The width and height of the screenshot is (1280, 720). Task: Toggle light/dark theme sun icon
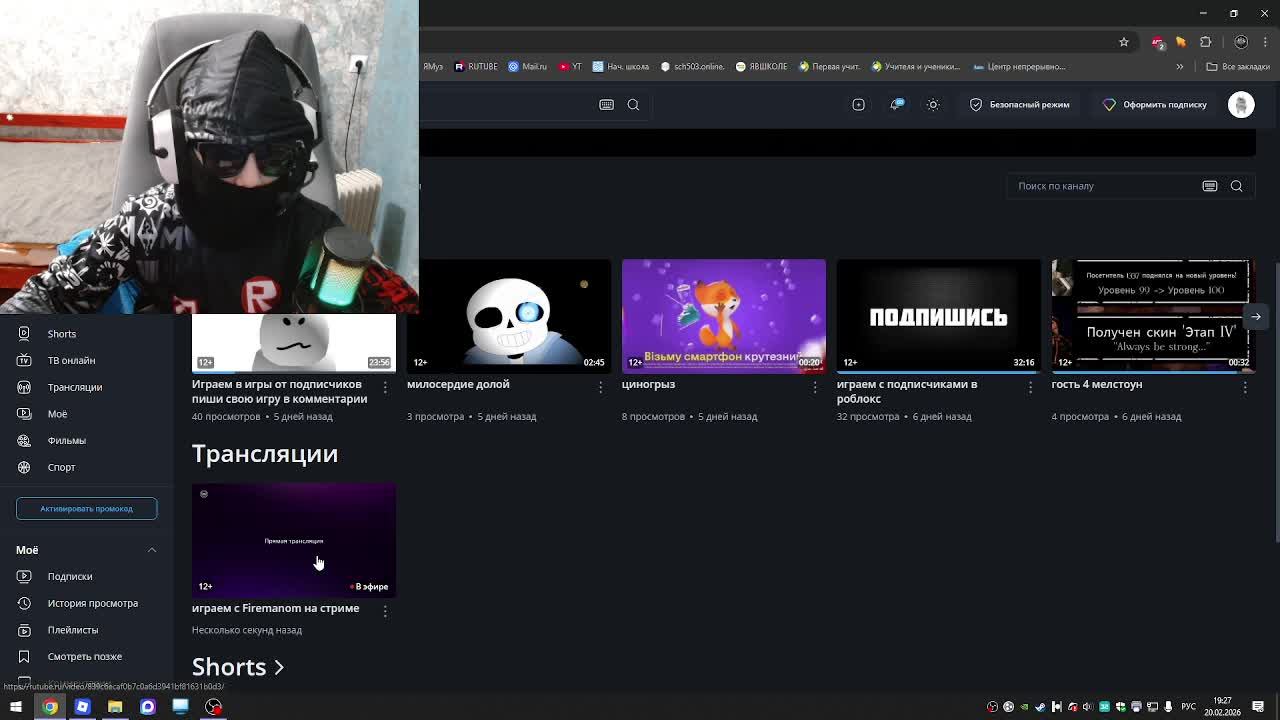(x=933, y=104)
